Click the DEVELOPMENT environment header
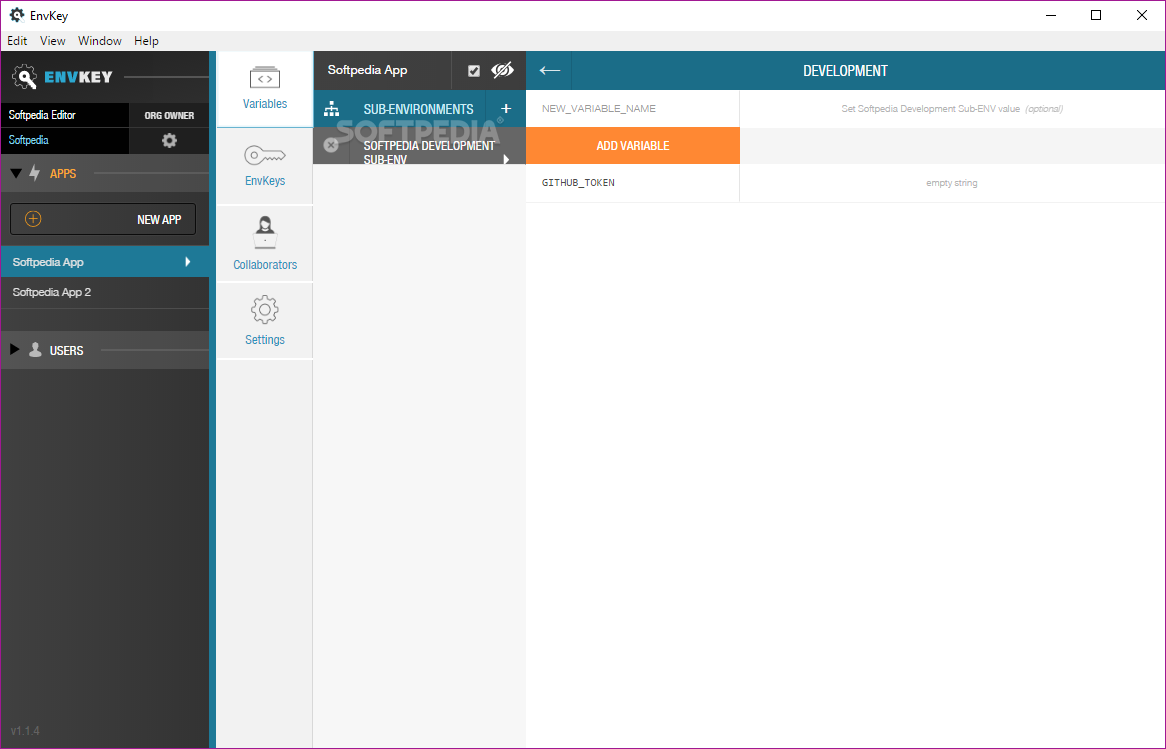 845,71
